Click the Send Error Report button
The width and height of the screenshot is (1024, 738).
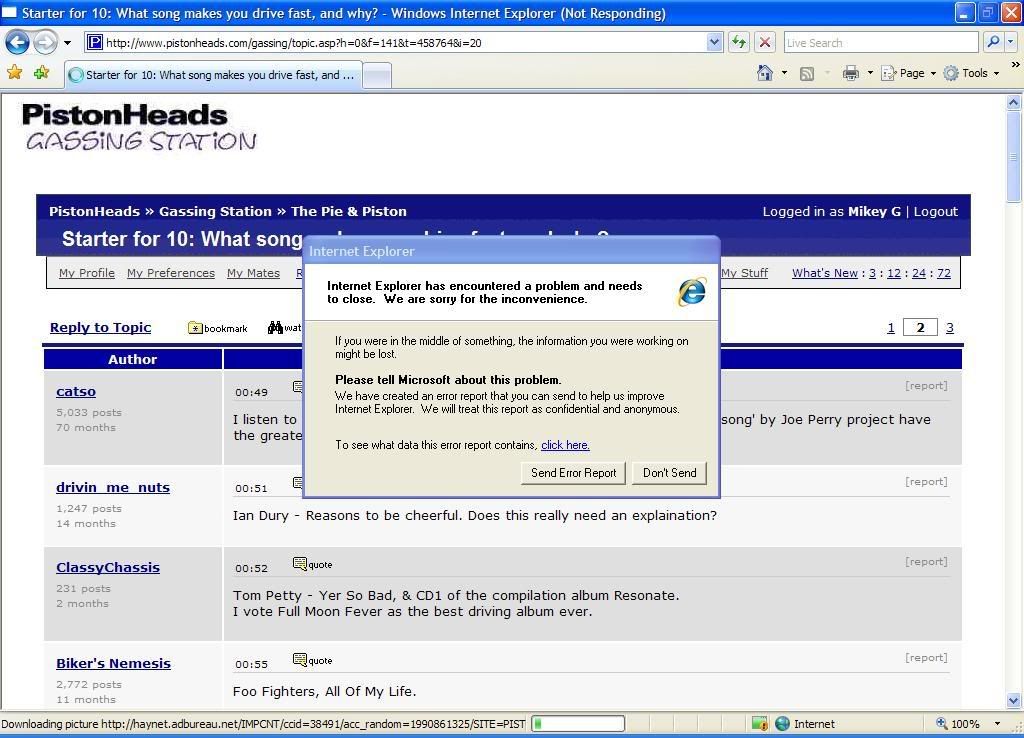coord(573,473)
